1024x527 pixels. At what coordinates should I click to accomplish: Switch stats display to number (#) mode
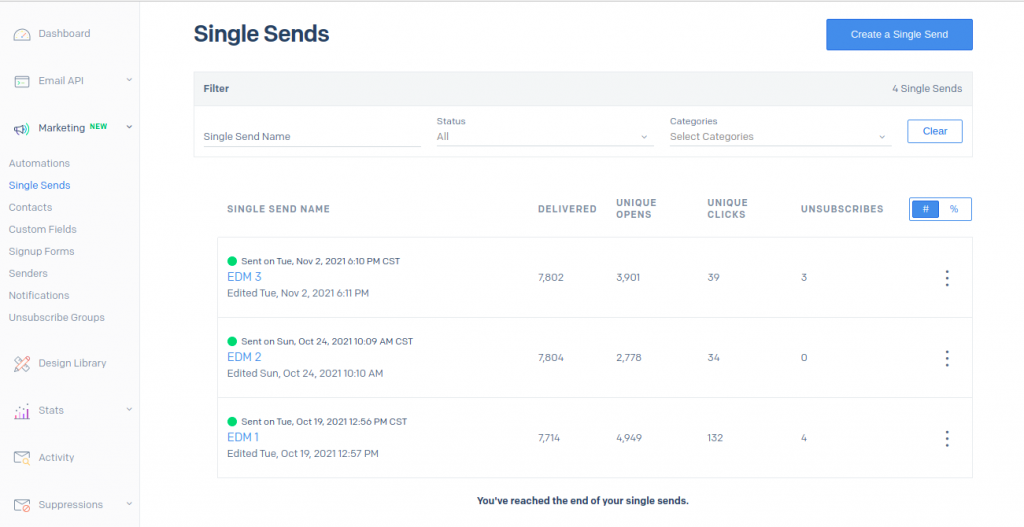[x=925, y=209]
